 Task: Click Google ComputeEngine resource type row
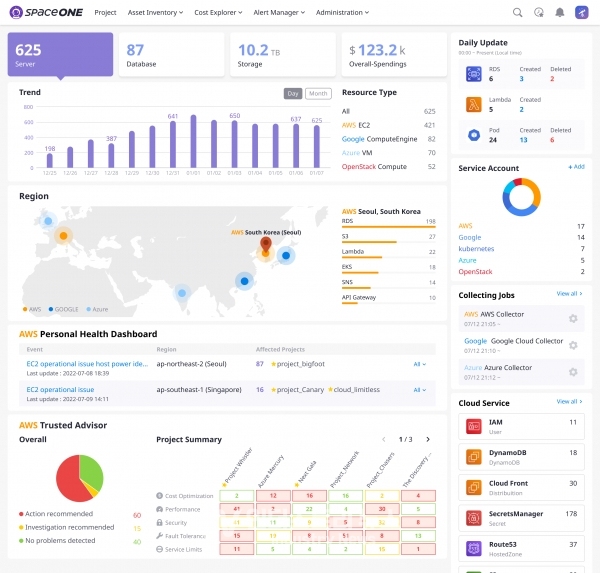[388, 139]
